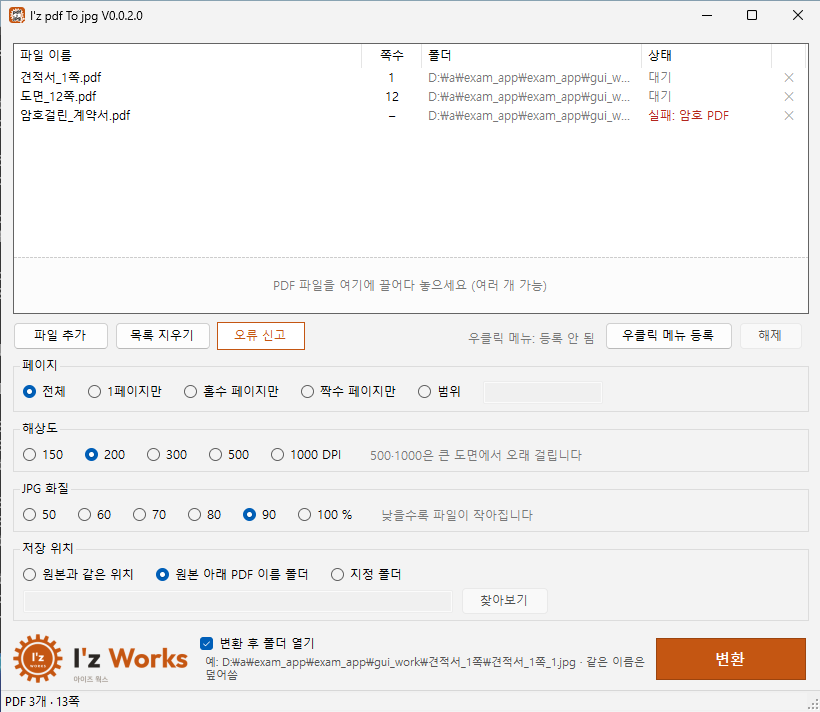Click the destination folder path field

click(x=238, y=601)
